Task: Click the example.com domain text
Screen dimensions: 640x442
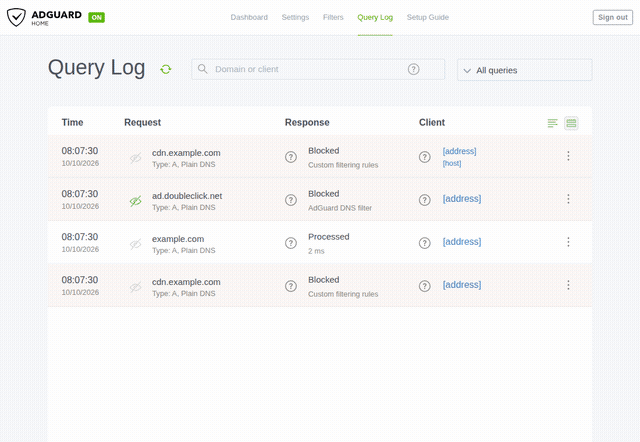Action: (x=178, y=239)
